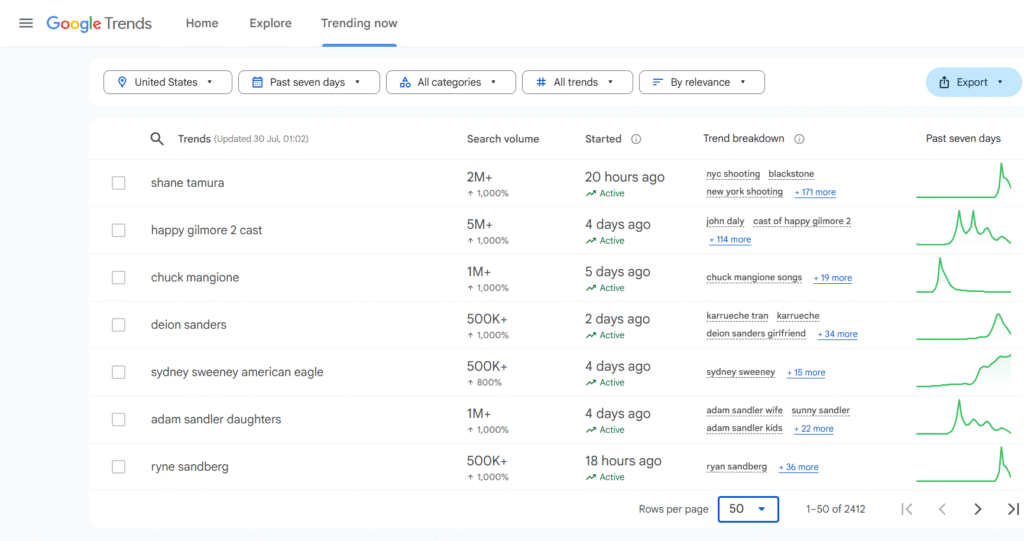Expand the +19 more breakdown link
Screen dimensions: 1024x541
833,278
